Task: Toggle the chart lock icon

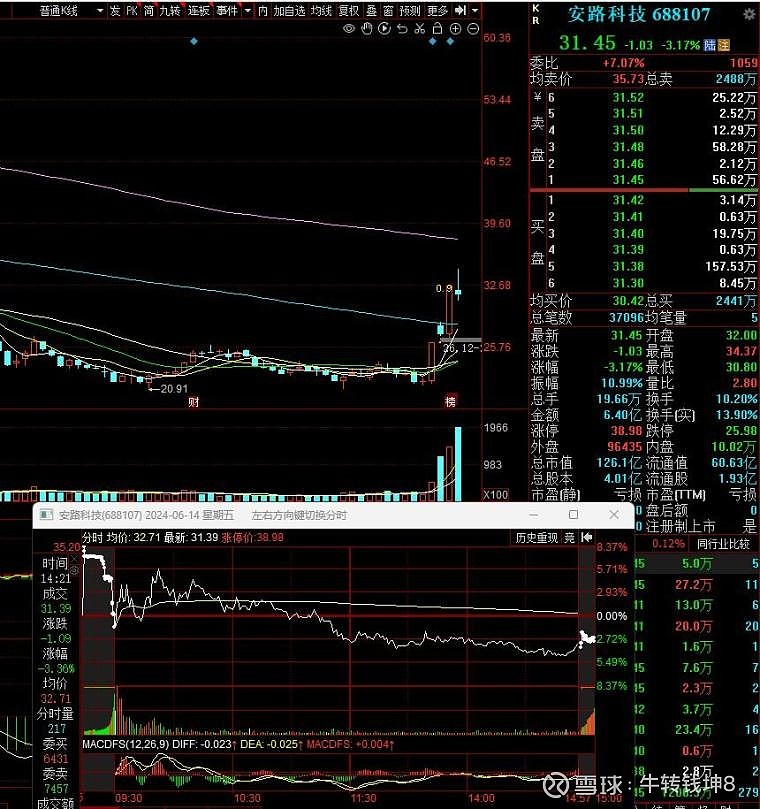Action: click(437, 29)
